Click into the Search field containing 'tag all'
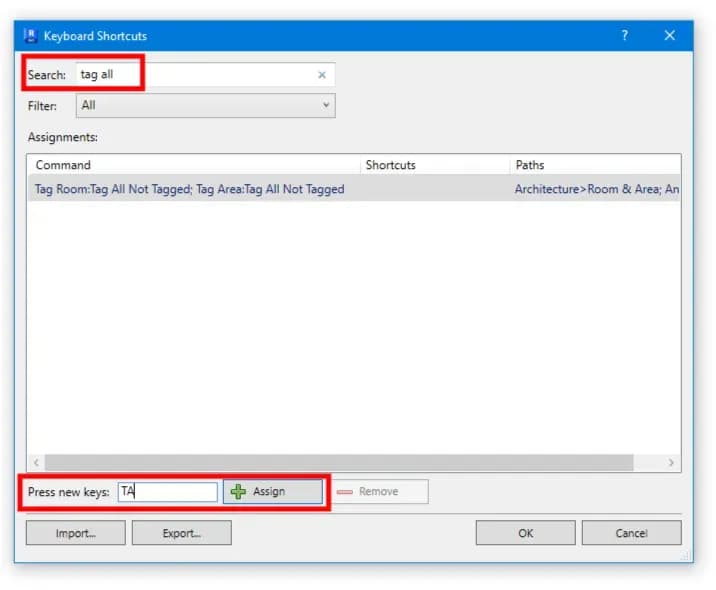The width and height of the screenshot is (716, 590). click(205, 74)
